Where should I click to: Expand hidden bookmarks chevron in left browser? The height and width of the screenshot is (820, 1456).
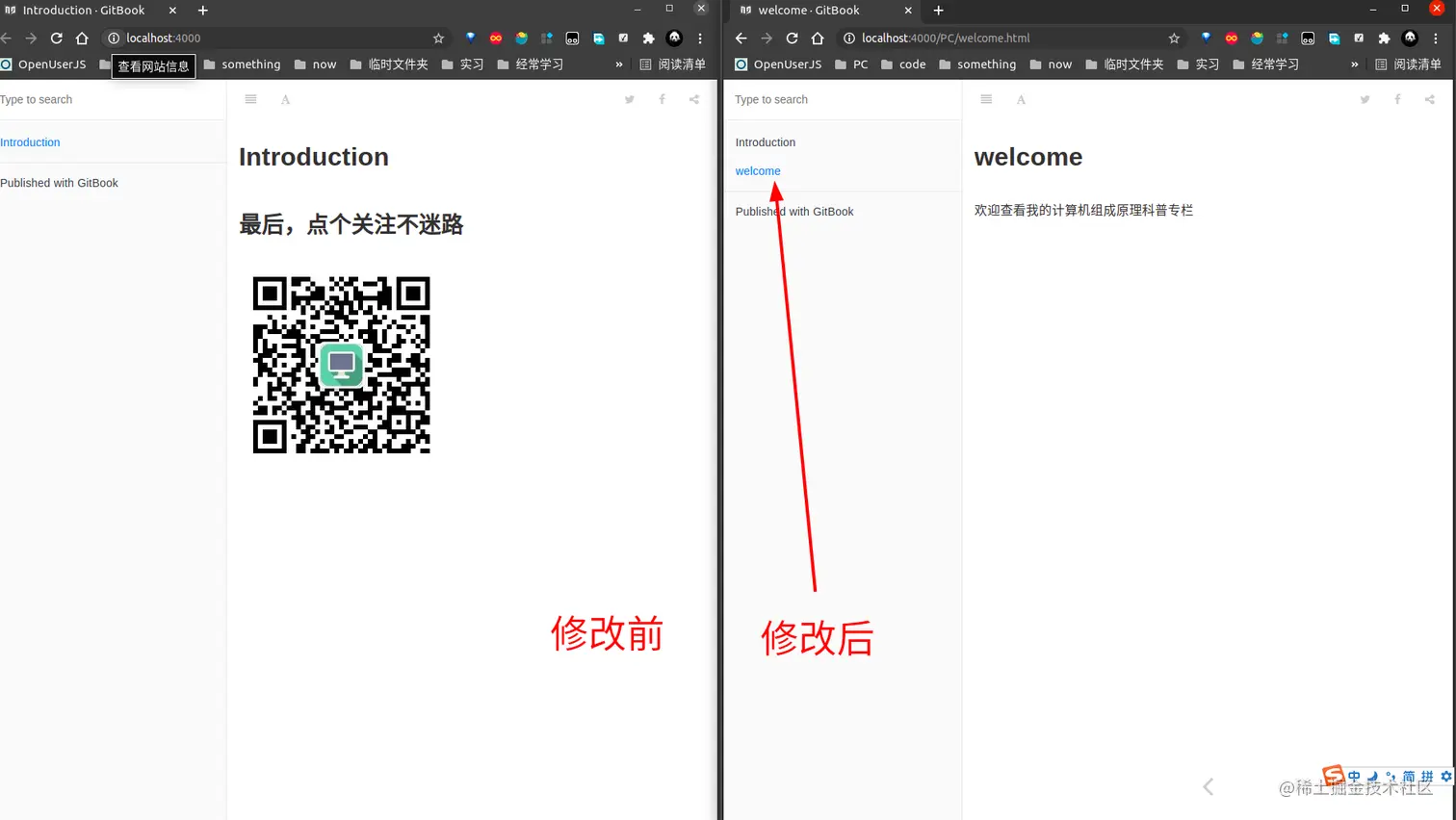coord(619,64)
